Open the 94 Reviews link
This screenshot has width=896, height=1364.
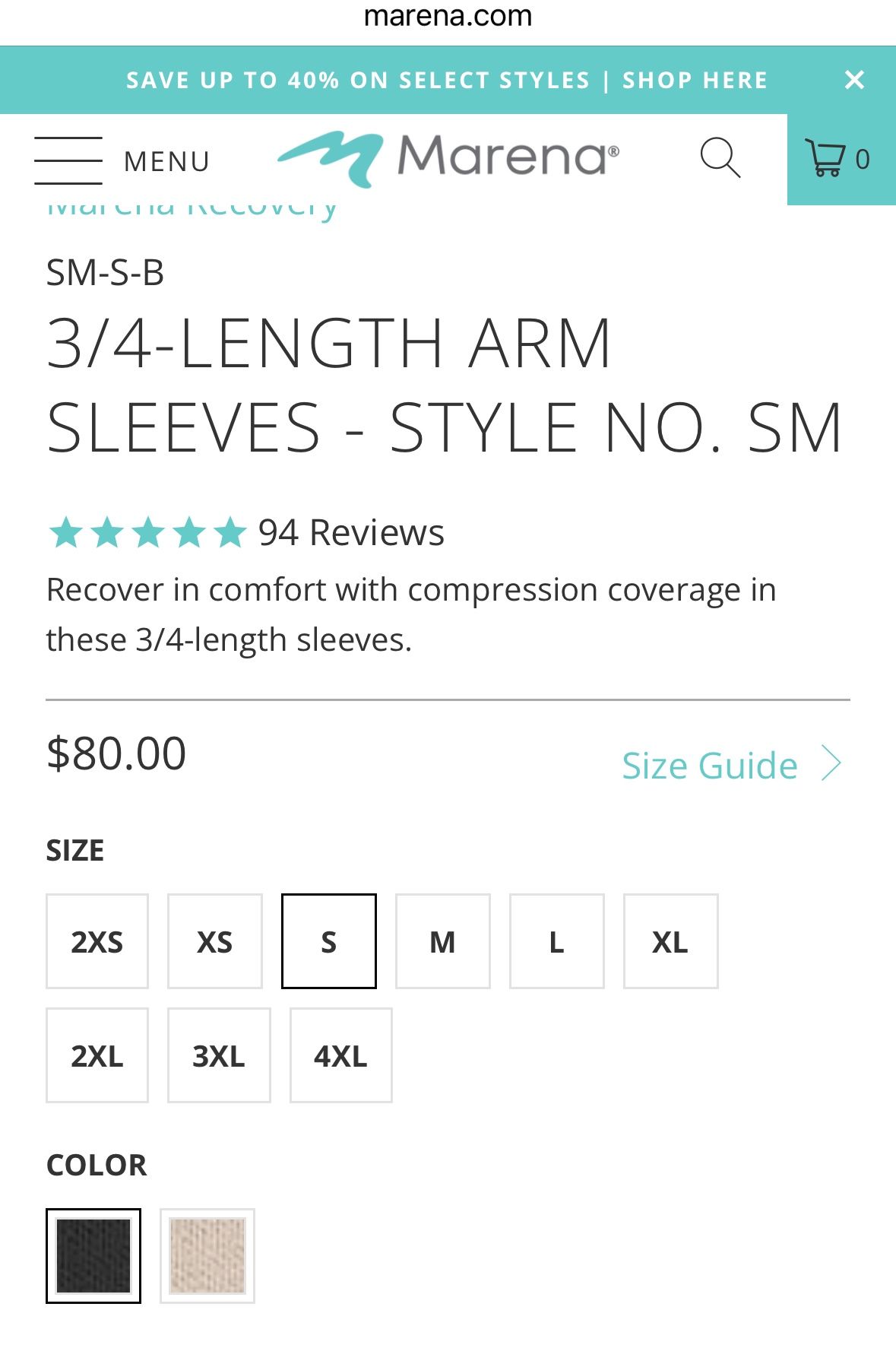point(351,532)
